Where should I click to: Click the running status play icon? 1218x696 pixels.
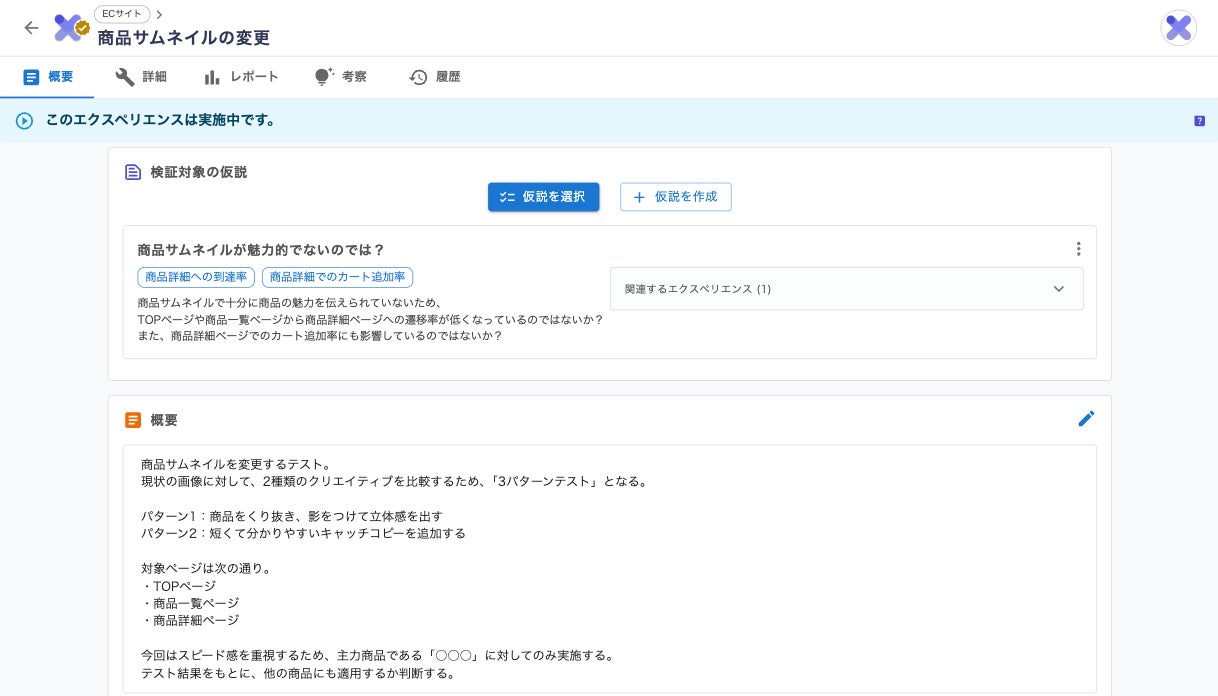pyautogui.click(x=25, y=121)
